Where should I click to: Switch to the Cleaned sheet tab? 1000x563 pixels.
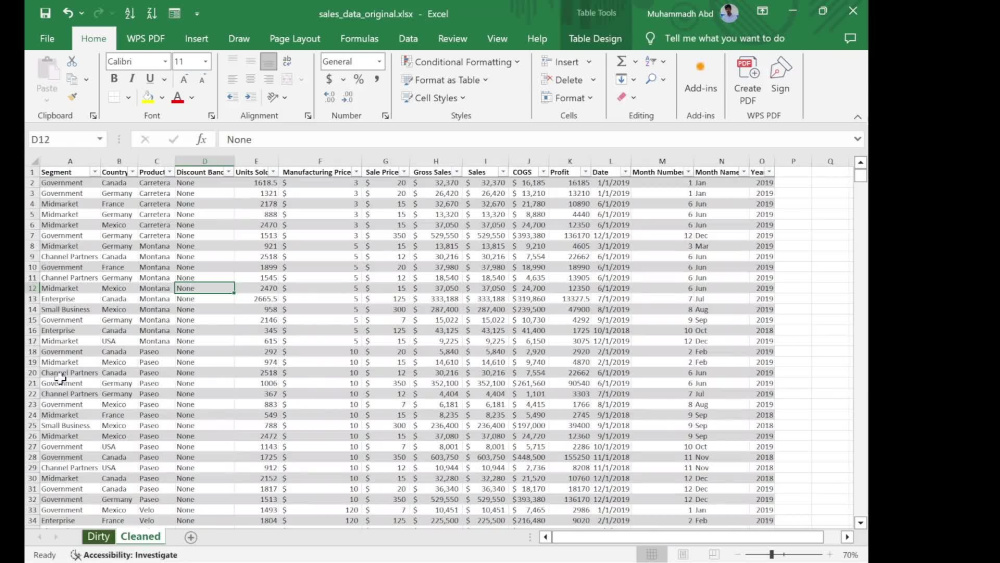[140, 536]
